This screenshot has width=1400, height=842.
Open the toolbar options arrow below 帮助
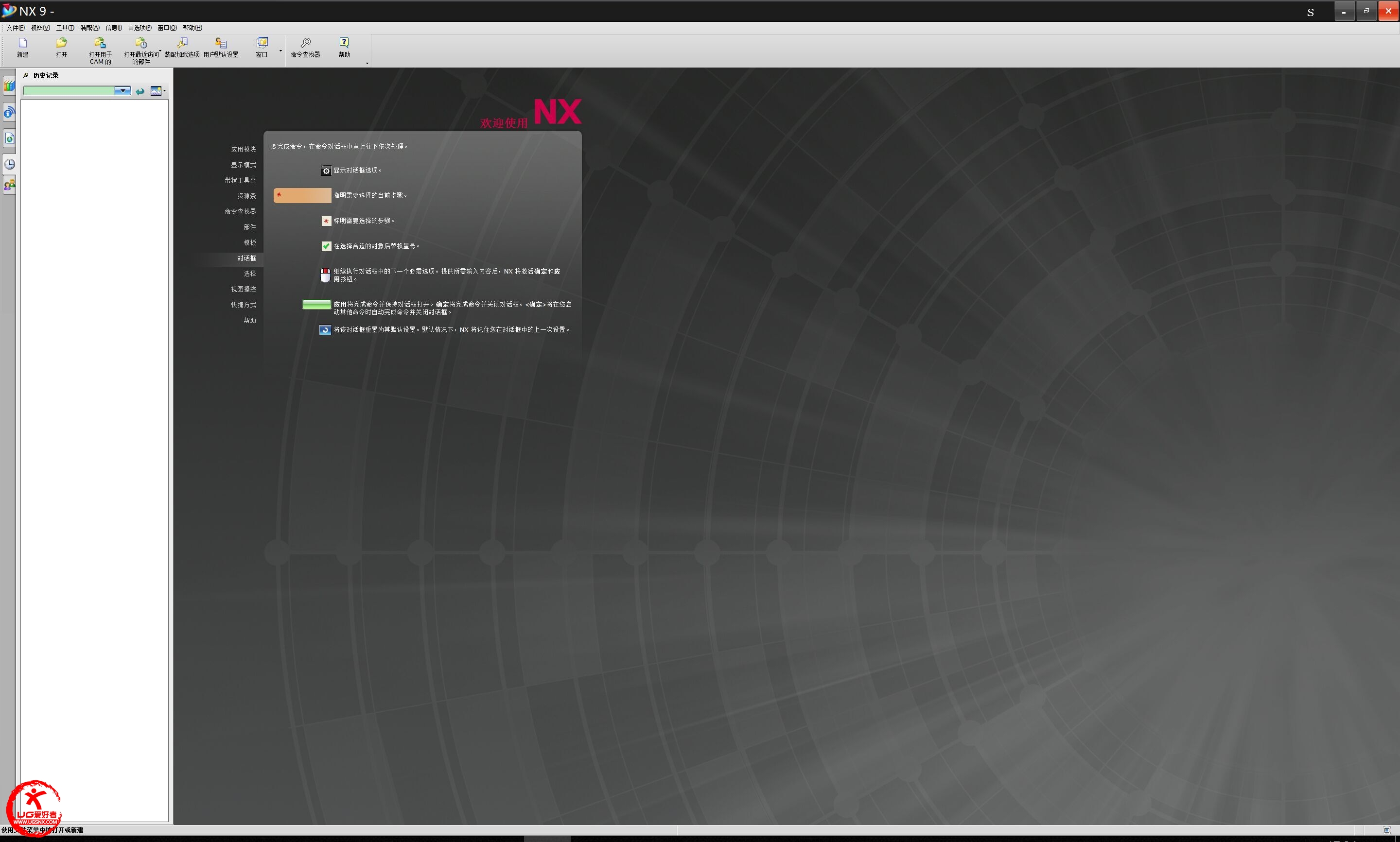[x=367, y=63]
